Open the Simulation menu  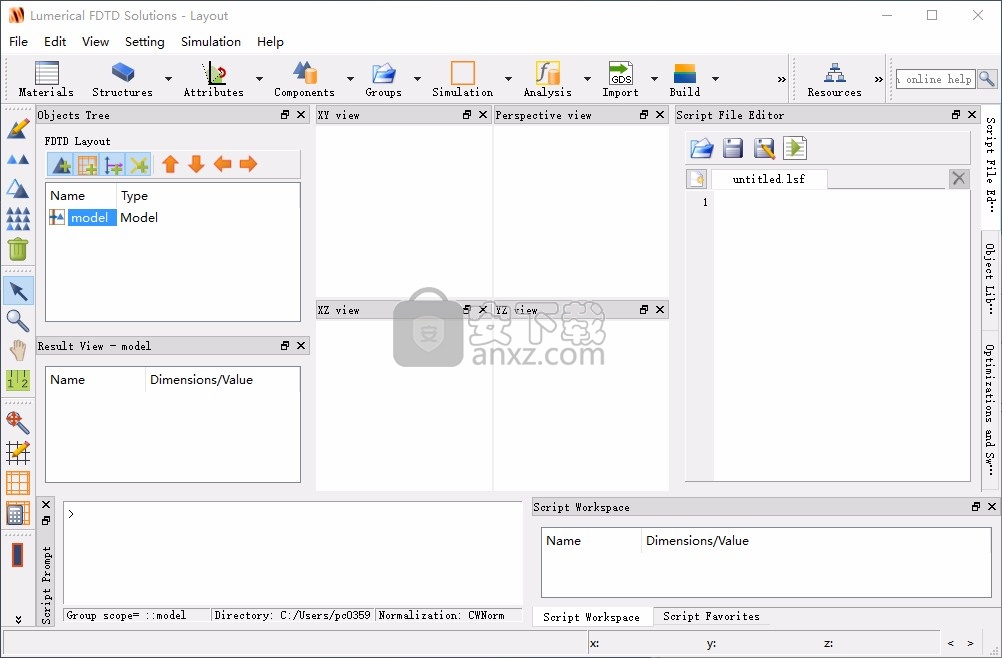click(x=211, y=42)
